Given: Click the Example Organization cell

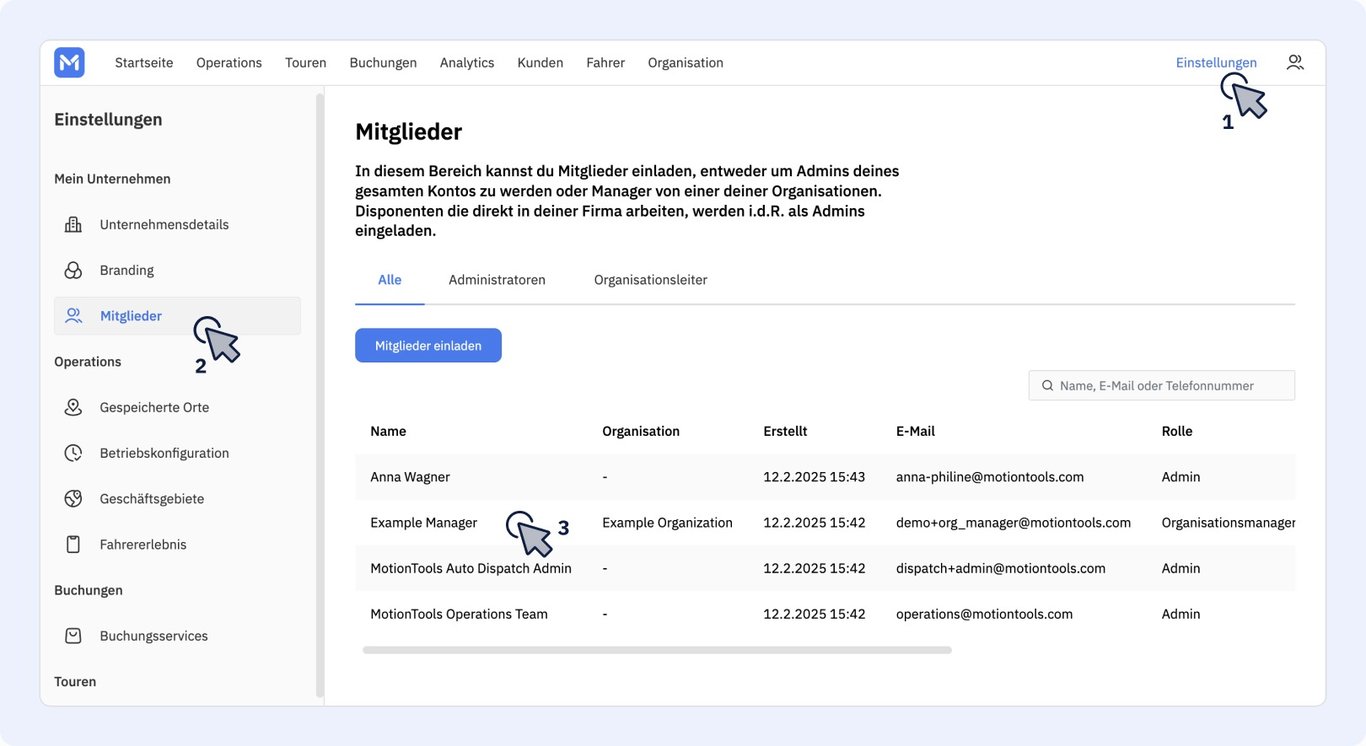Looking at the screenshot, I should click(x=667, y=523).
